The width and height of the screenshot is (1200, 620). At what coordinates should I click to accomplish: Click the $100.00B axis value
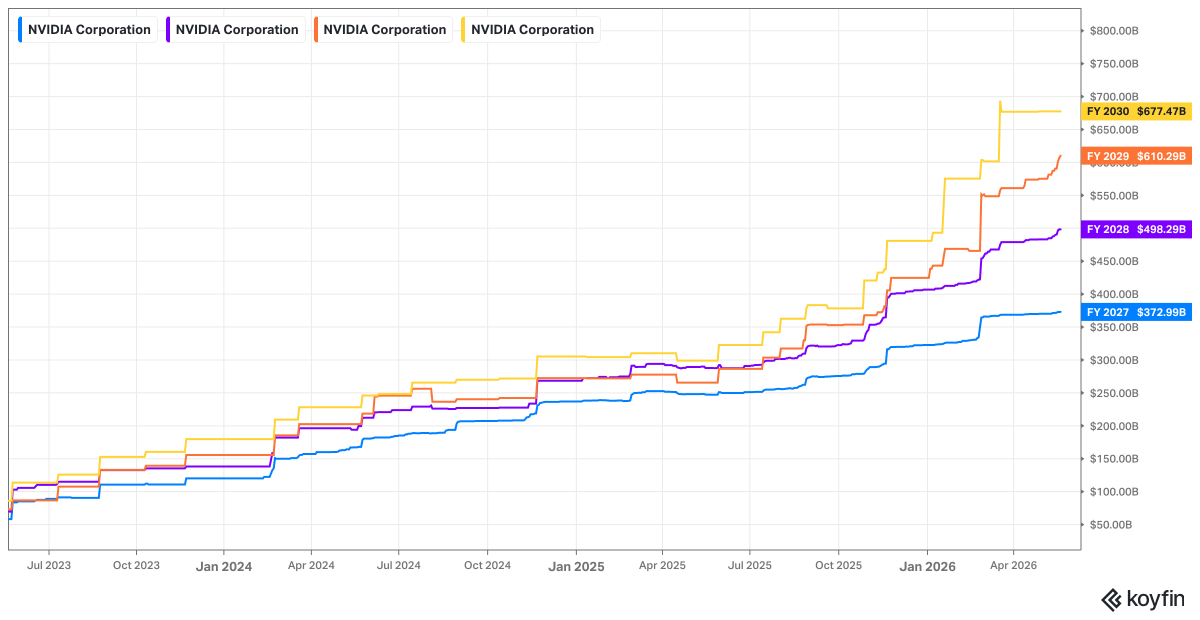pos(1113,492)
